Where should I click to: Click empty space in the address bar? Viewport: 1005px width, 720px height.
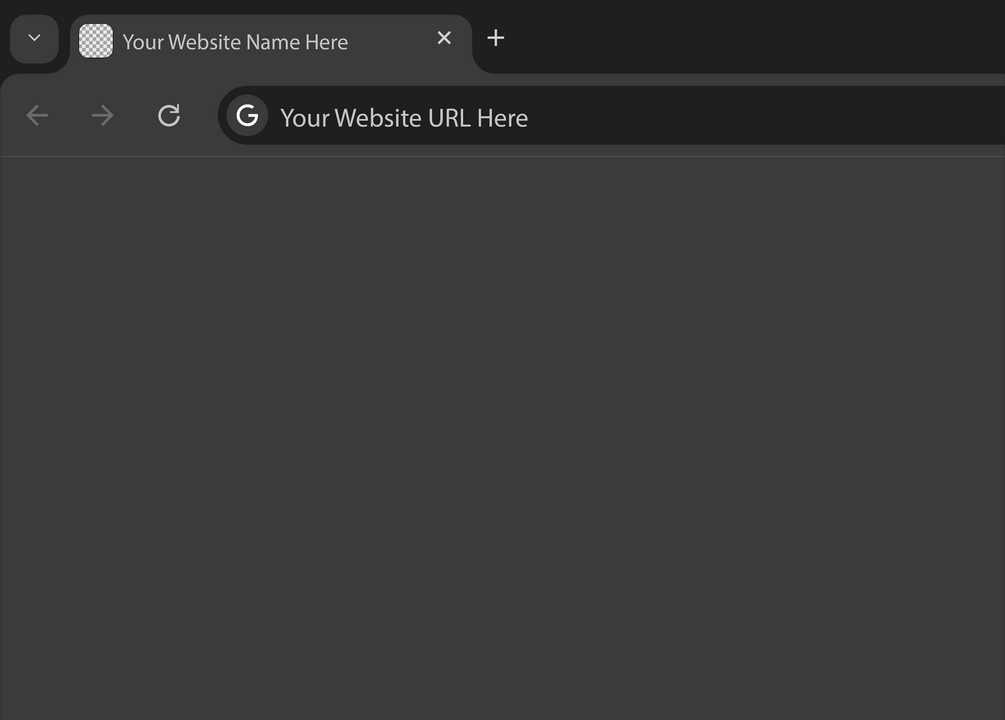coord(780,116)
